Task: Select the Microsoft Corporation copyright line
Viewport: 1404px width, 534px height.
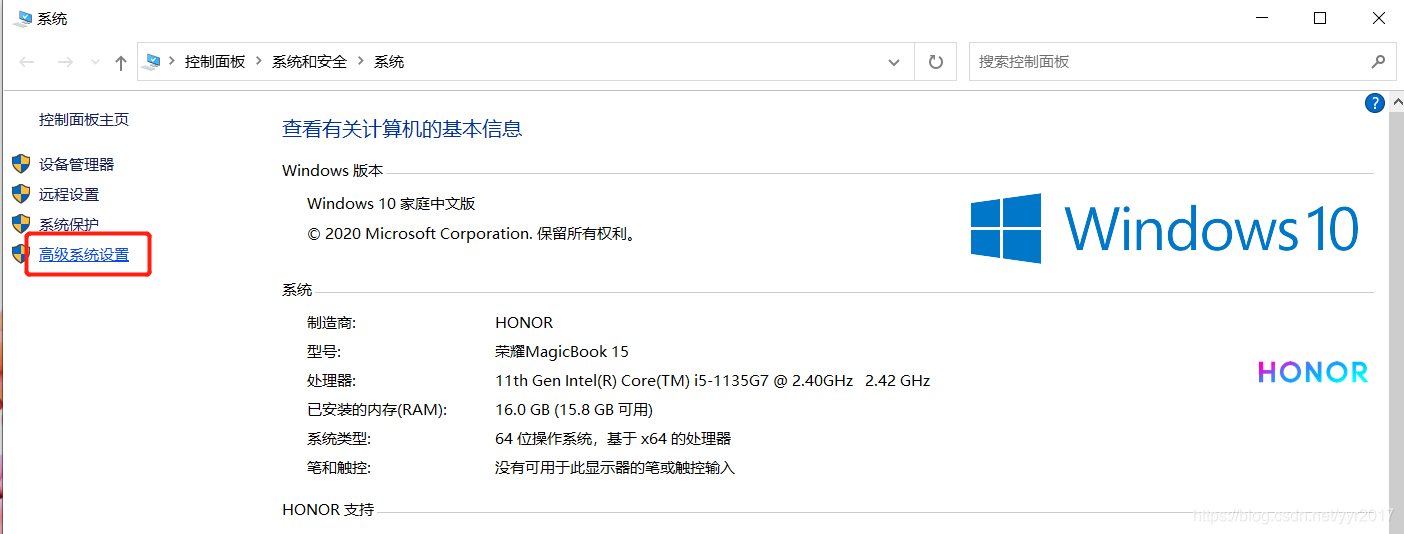Action: pos(472,234)
